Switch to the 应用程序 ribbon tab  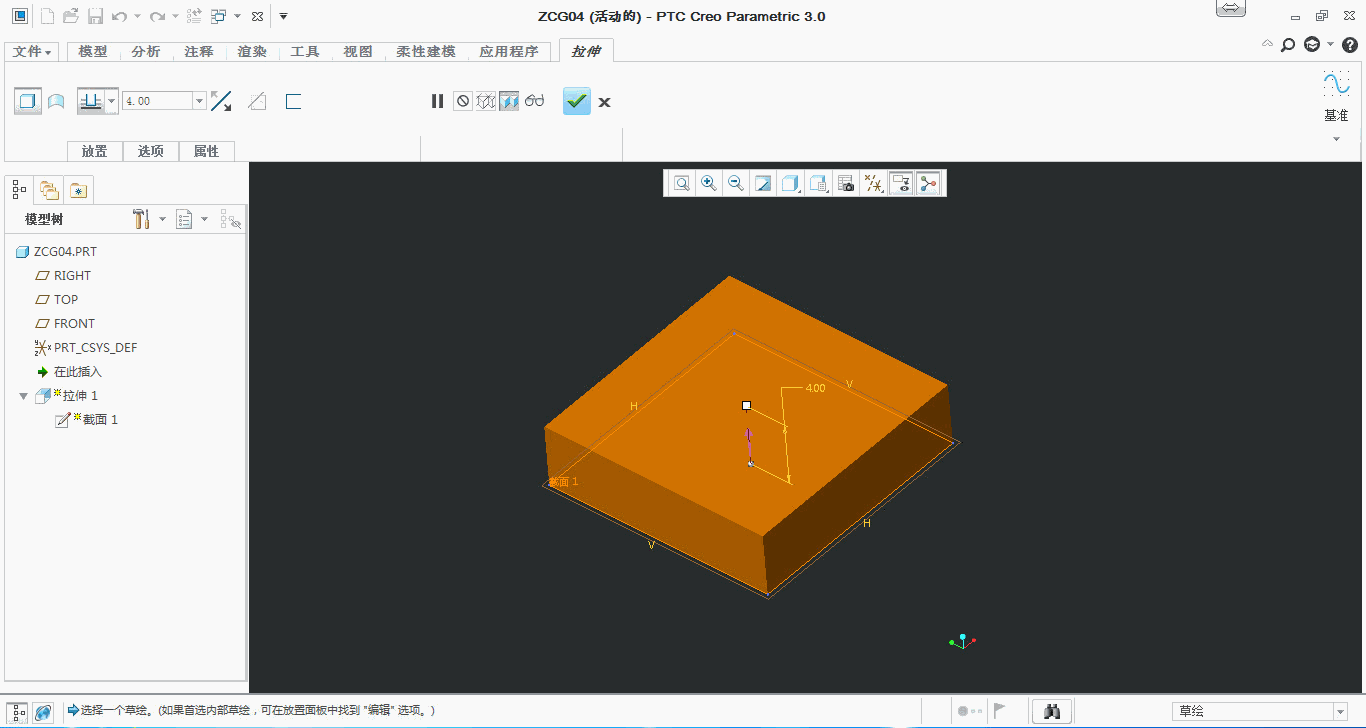[509, 52]
